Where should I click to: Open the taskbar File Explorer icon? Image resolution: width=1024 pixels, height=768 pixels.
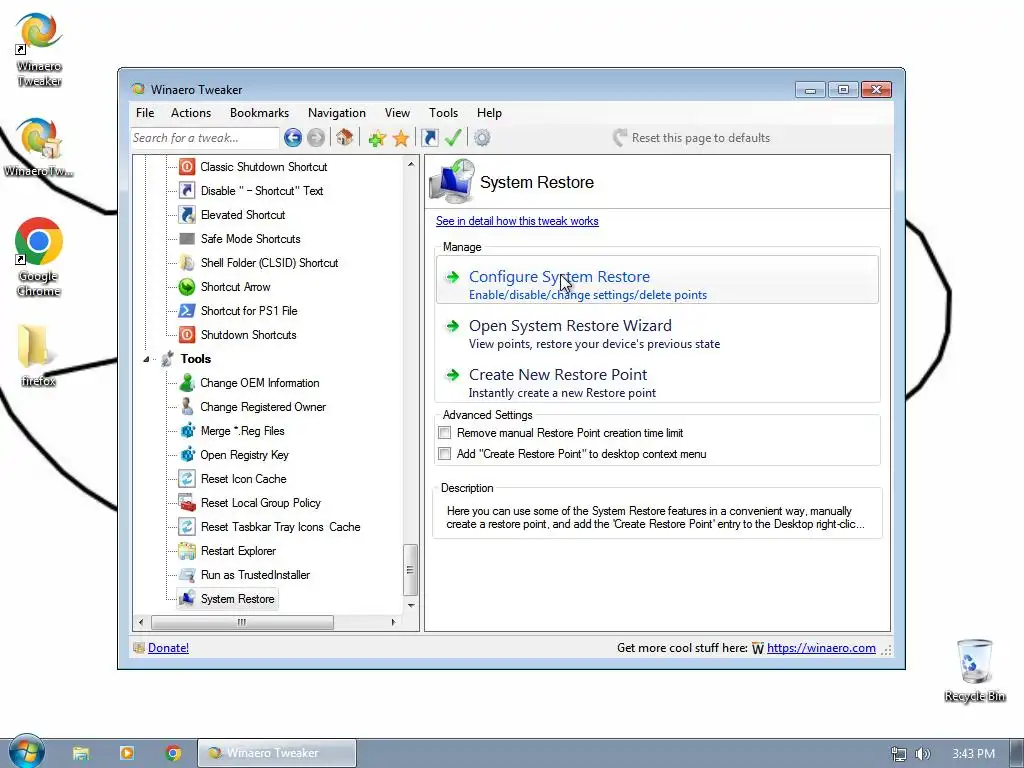(x=80, y=753)
